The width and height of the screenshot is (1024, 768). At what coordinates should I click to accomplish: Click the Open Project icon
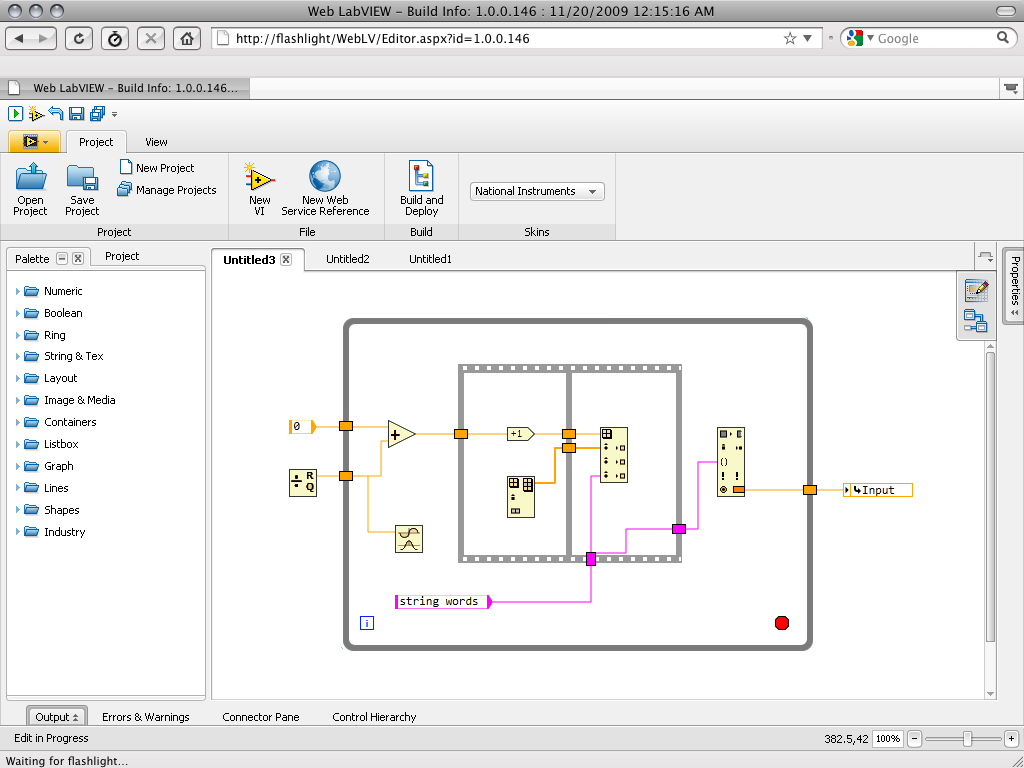point(30,178)
